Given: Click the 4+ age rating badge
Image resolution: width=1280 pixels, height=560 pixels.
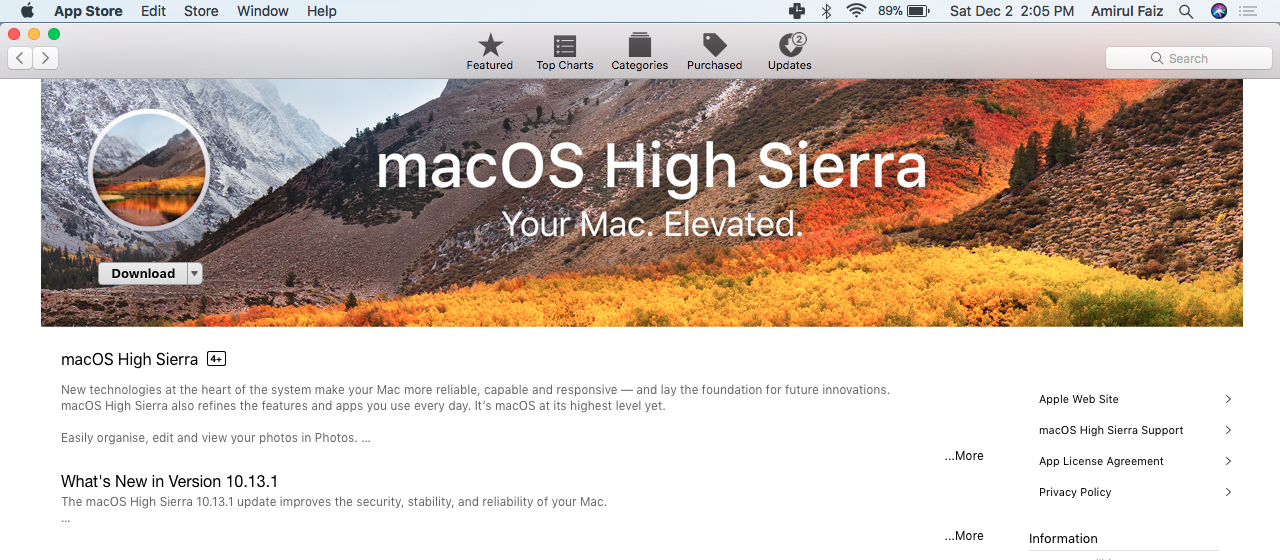Looking at the screenshot, I should point(216,359).
